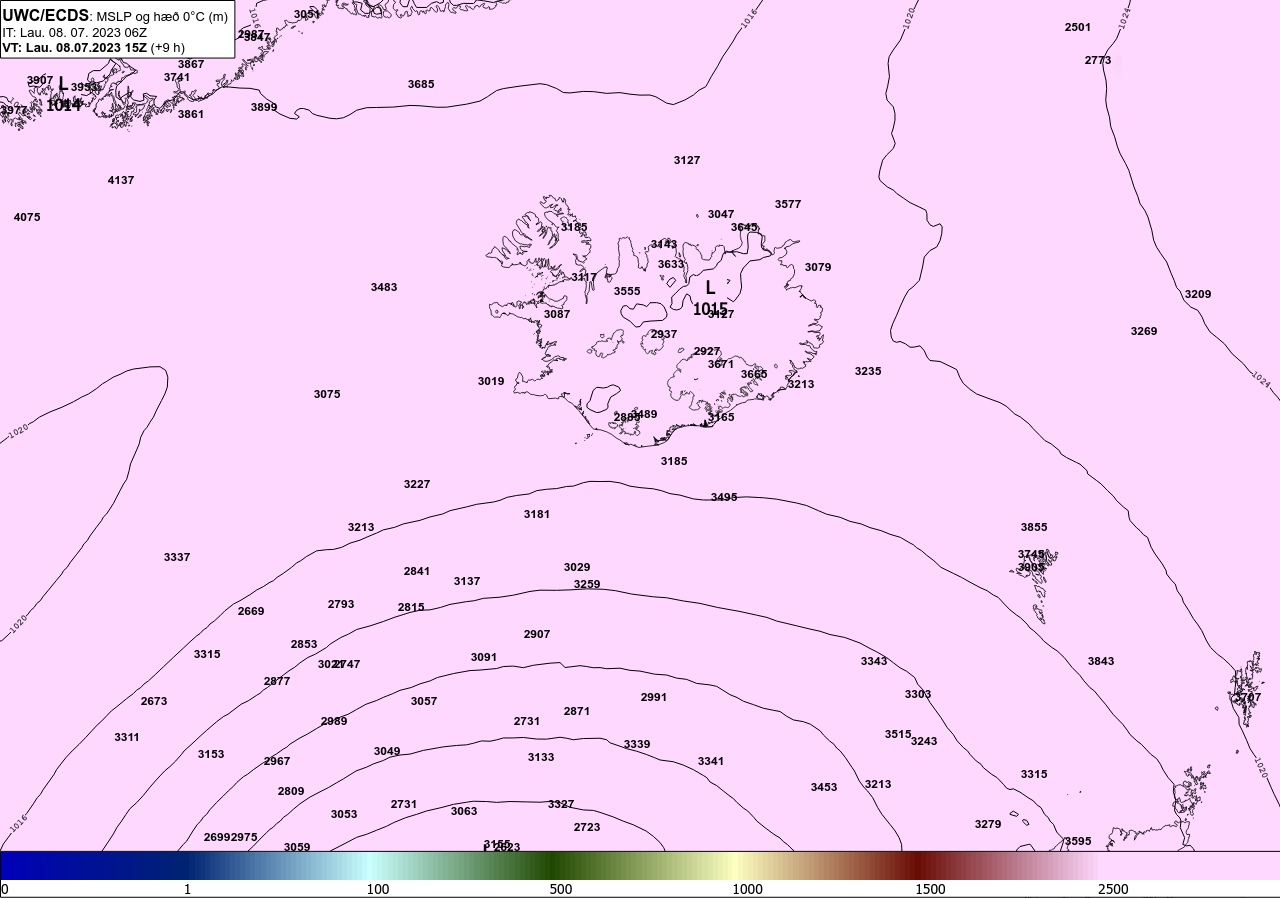Screen dimensions: 1280x898
Task: Click the 500 label on the color scale
Action: [561, 889]
